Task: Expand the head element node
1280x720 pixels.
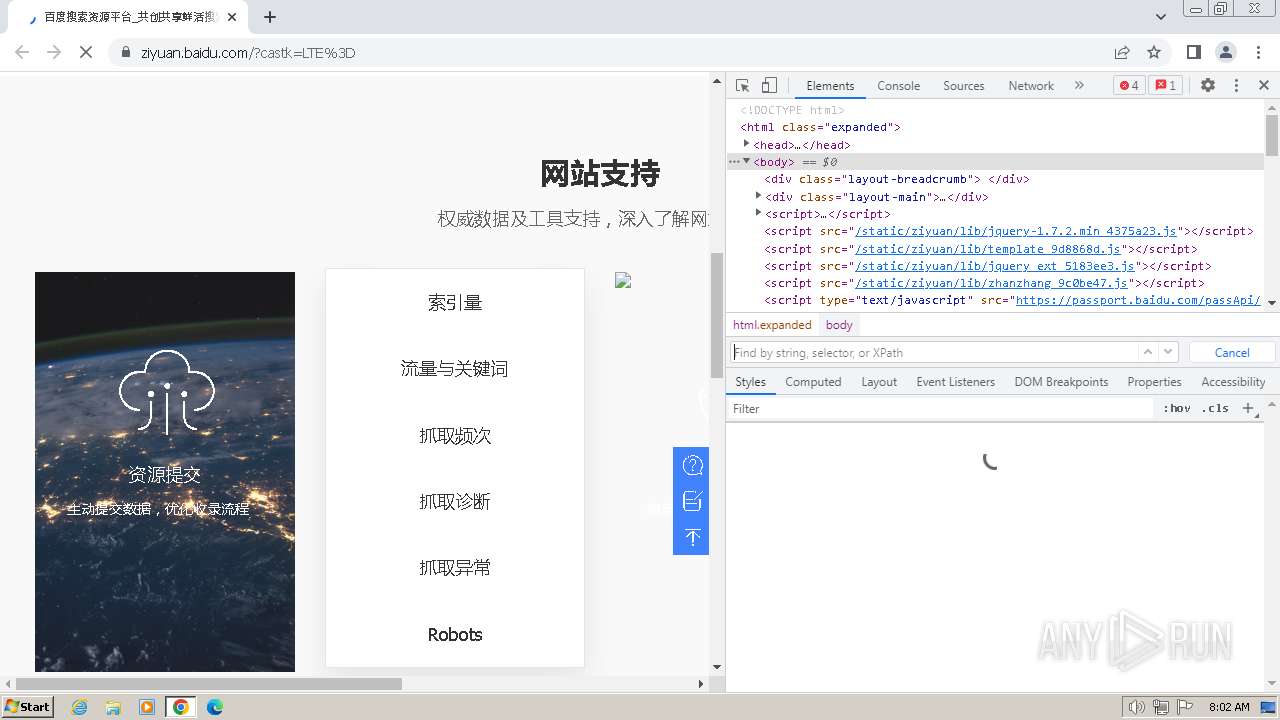Action: [747, 144]
